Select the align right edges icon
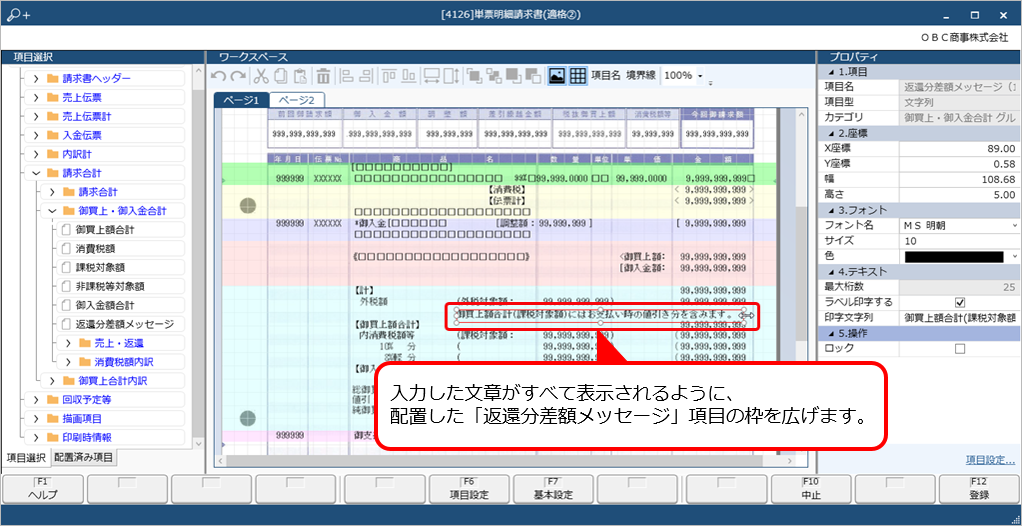The width and height of the screenshot is (1022, 526). coord(366,76)
